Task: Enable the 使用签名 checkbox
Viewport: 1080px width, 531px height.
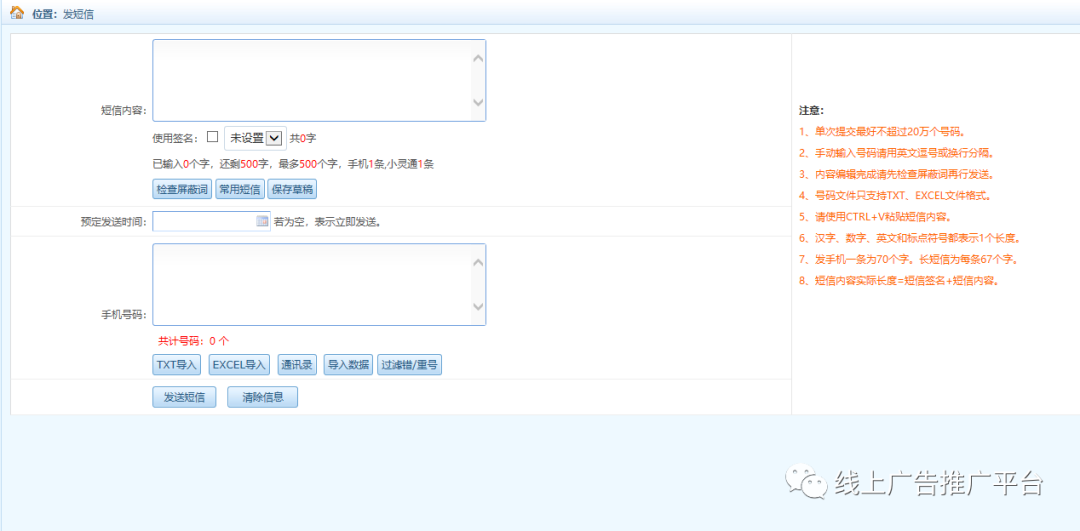Action: (212, 137)
